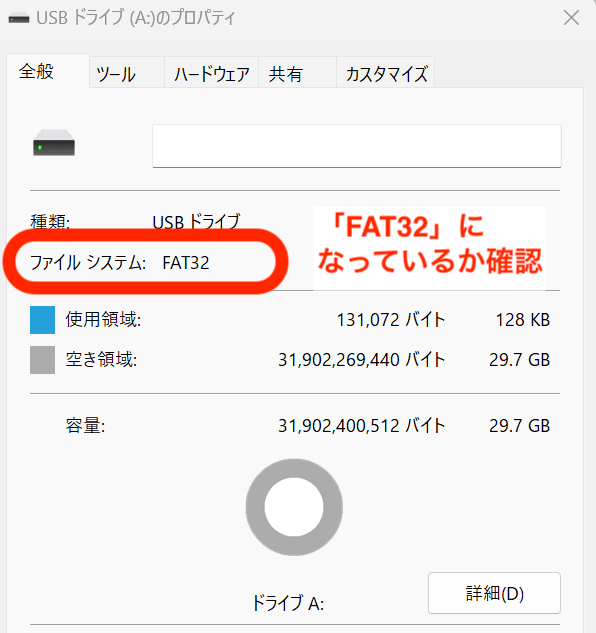Image resolution: width=596 pixels, height=633 pixels.
Task: Click the 31,902,400,512 バイト capacity value
Action: (x=361, y=425)
